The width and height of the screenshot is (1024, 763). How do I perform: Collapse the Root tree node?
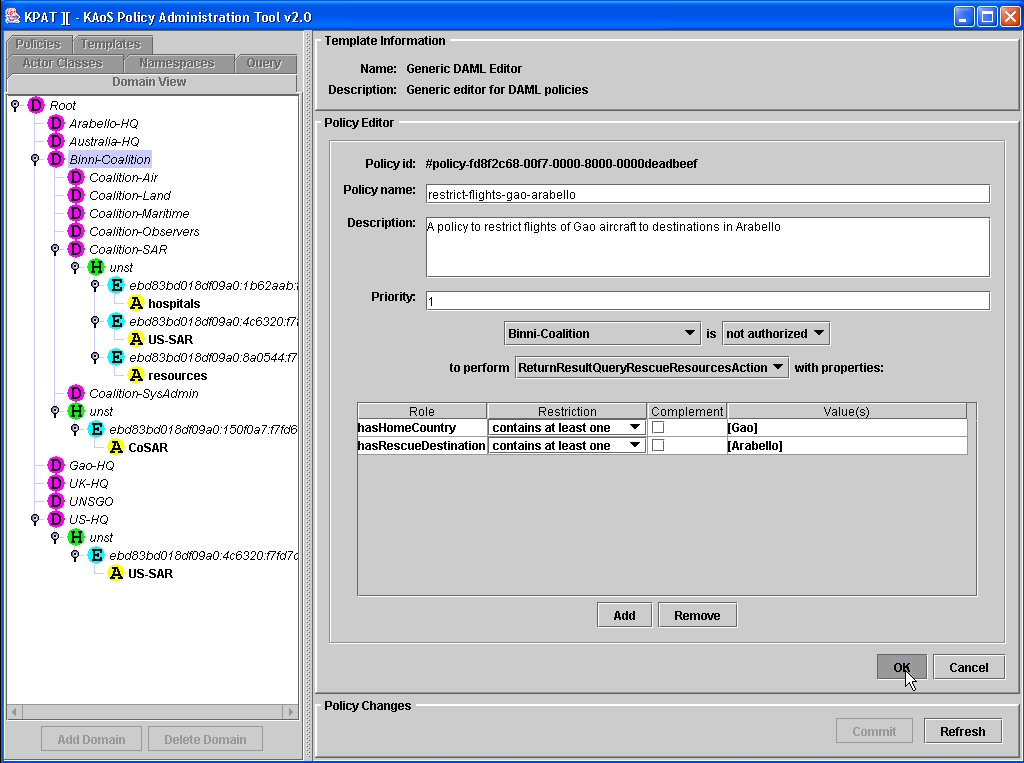point(15,105)
